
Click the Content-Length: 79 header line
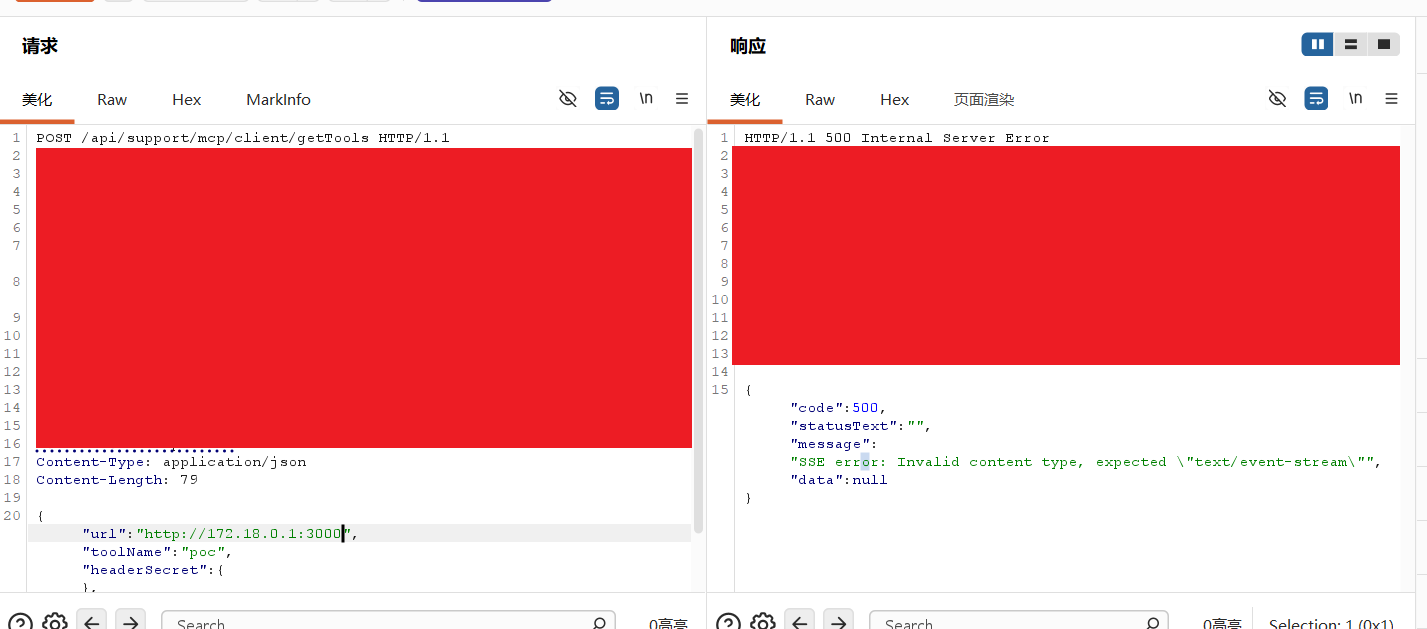click(117, 480)
